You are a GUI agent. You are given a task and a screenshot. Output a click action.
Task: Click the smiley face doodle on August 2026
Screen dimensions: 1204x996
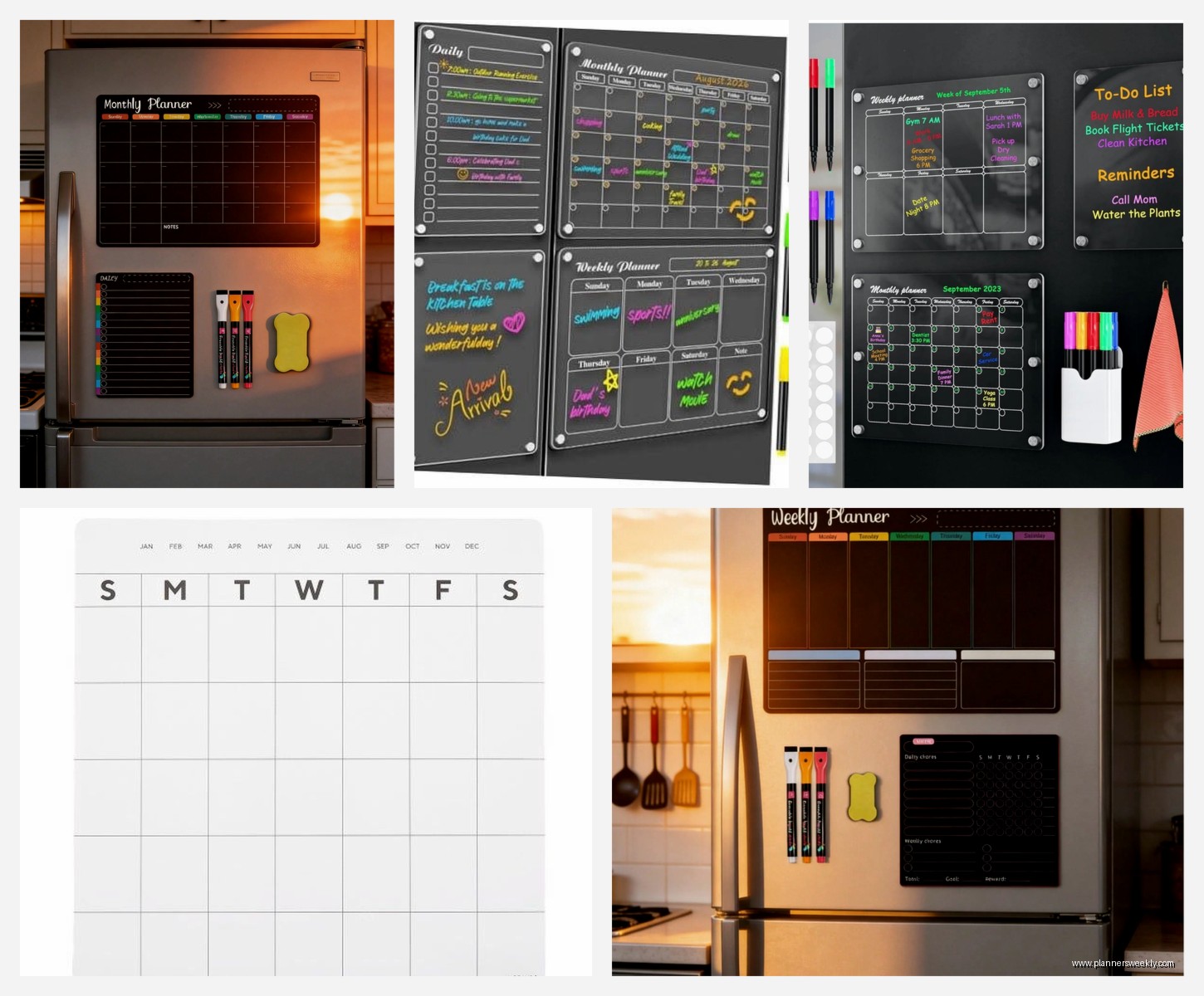pyautogui.click(x=744, y=210)
